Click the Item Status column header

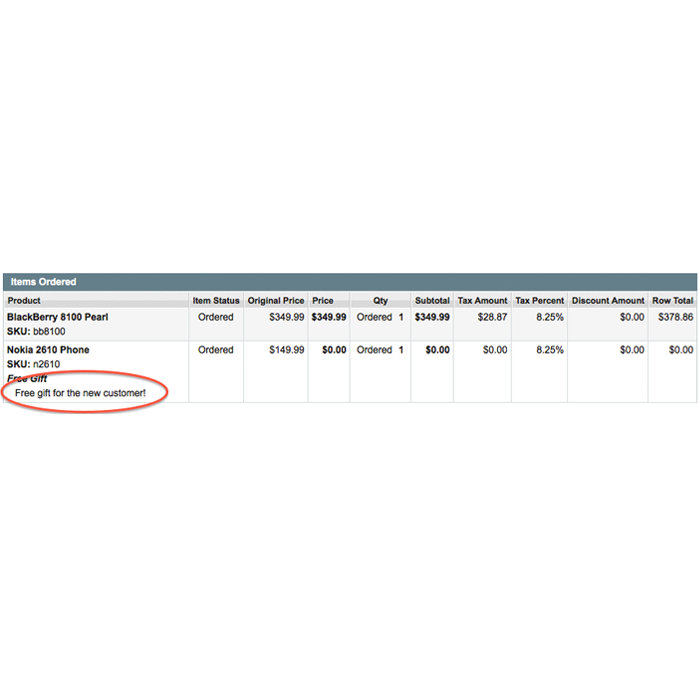pos(216,300)
